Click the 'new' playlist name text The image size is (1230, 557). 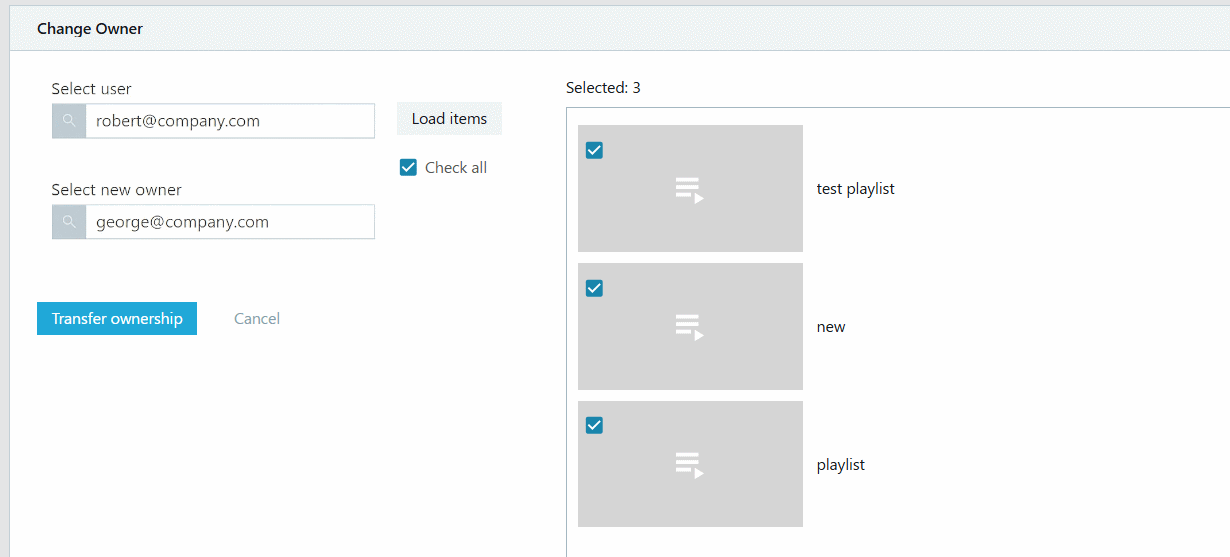[831, 327]
